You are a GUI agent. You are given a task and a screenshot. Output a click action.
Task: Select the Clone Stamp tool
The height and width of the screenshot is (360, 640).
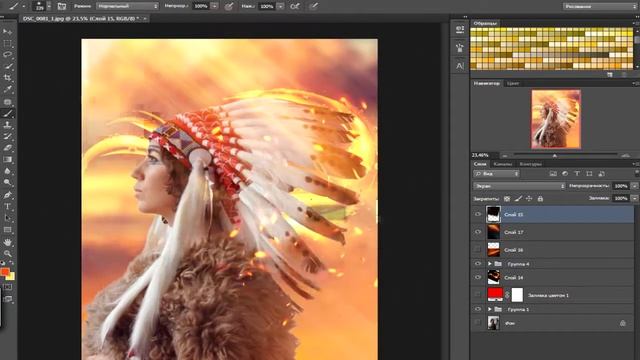7,124
